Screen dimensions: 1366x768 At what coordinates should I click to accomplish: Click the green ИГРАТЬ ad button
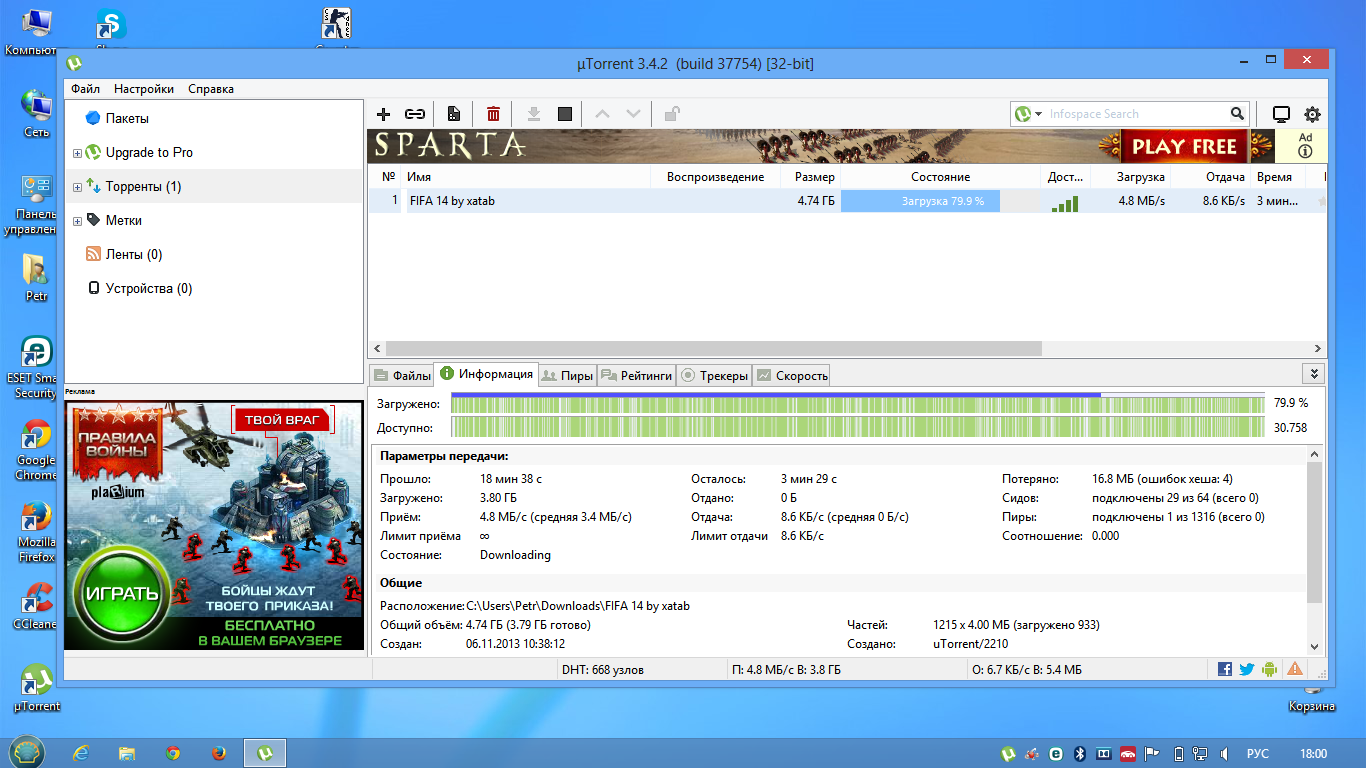pyautogui.click(x=122, y=592)
